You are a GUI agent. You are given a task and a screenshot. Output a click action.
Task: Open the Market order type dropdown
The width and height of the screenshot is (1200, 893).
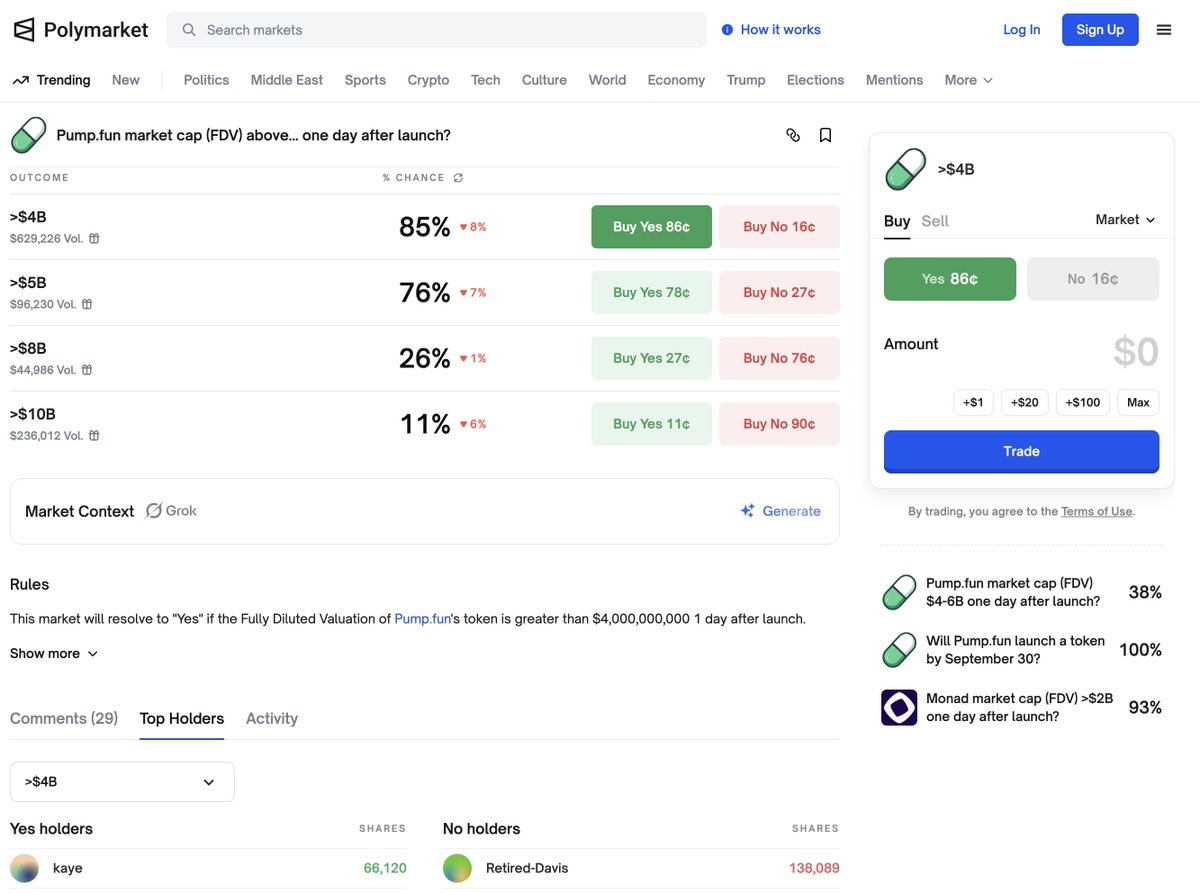click(1126, 220)
